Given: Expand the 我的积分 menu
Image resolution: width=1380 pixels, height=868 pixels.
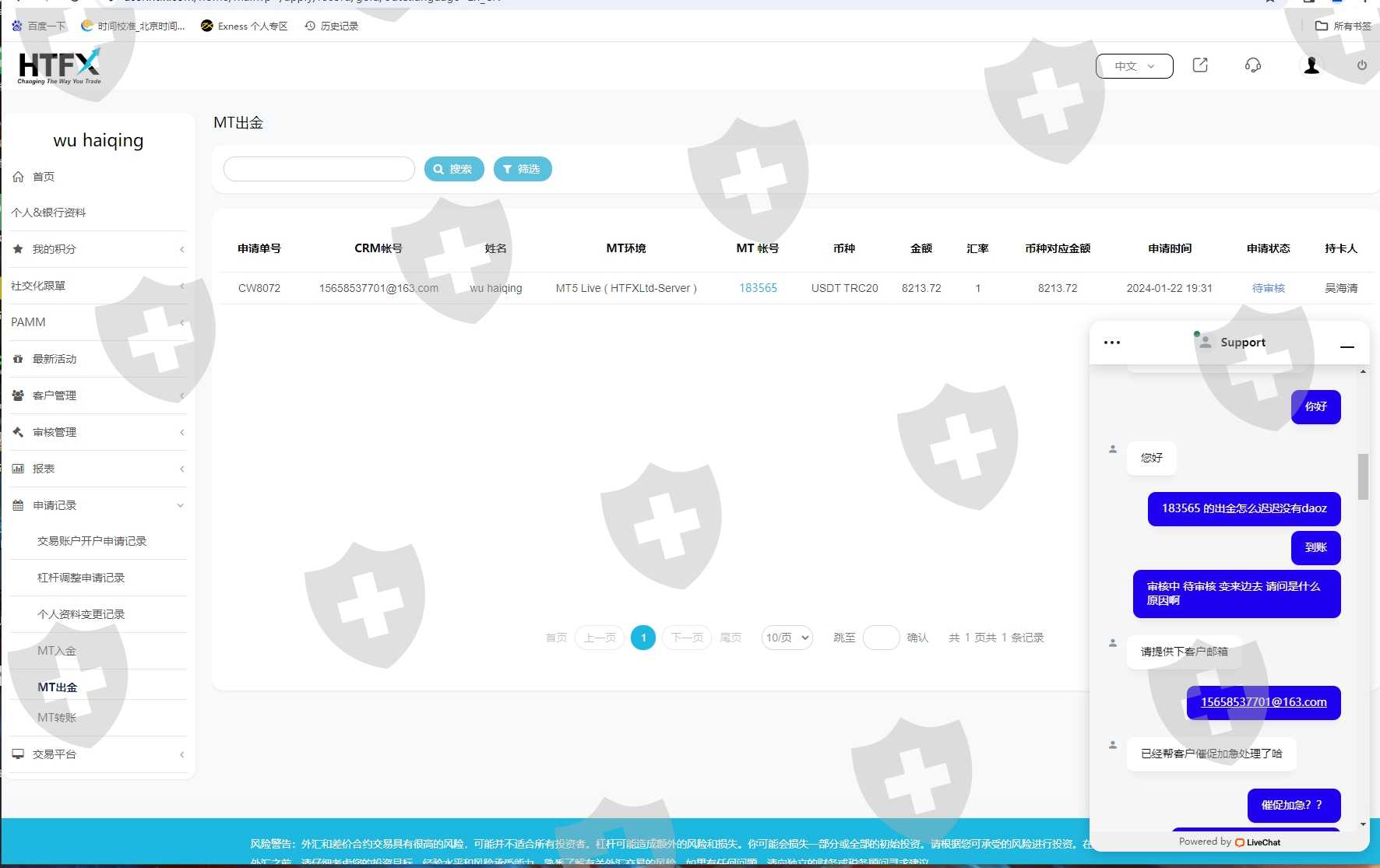Looking at the screenshot, I should click(x=99, y=249).
